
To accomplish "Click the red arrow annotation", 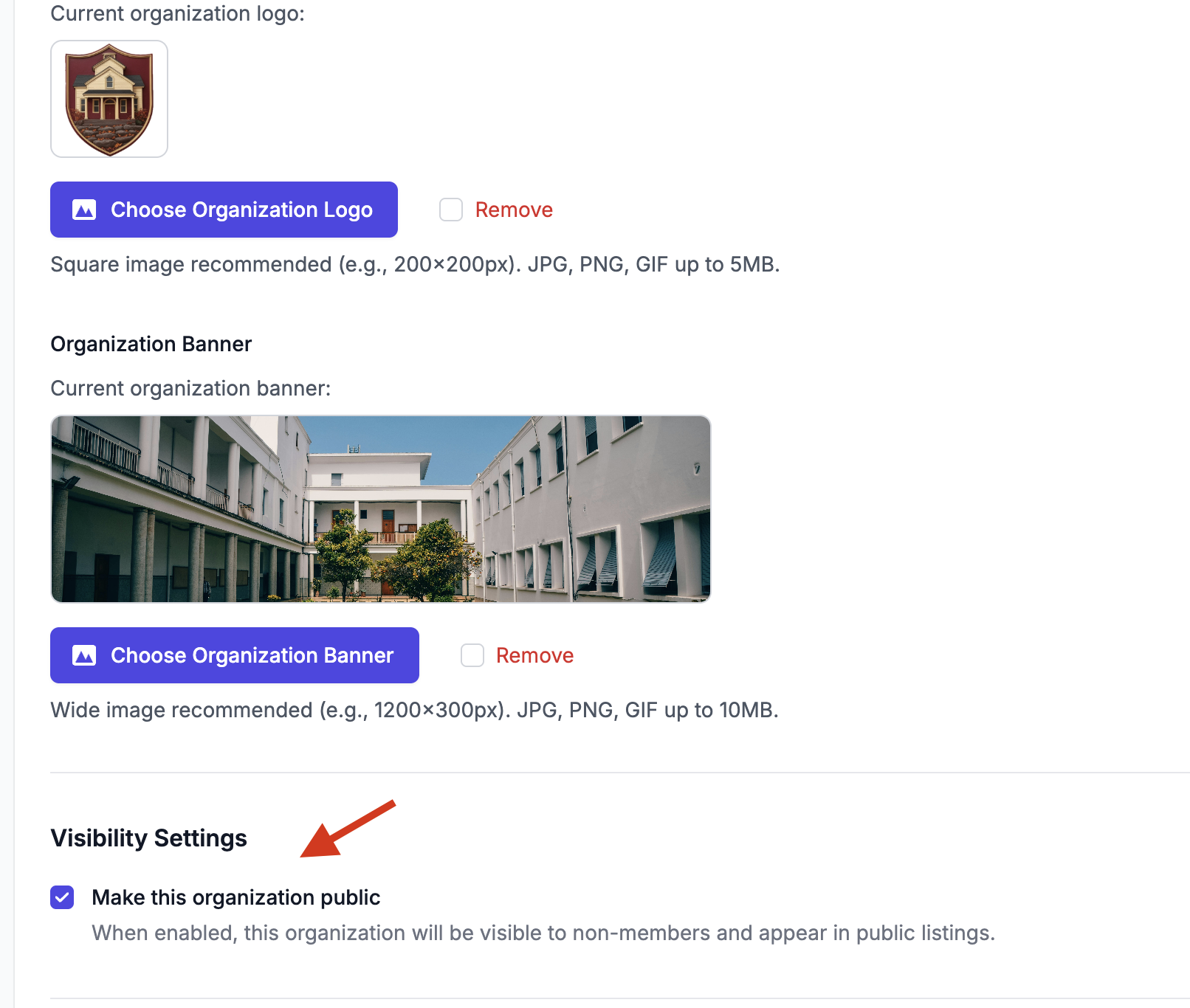I will pos(348,829).
